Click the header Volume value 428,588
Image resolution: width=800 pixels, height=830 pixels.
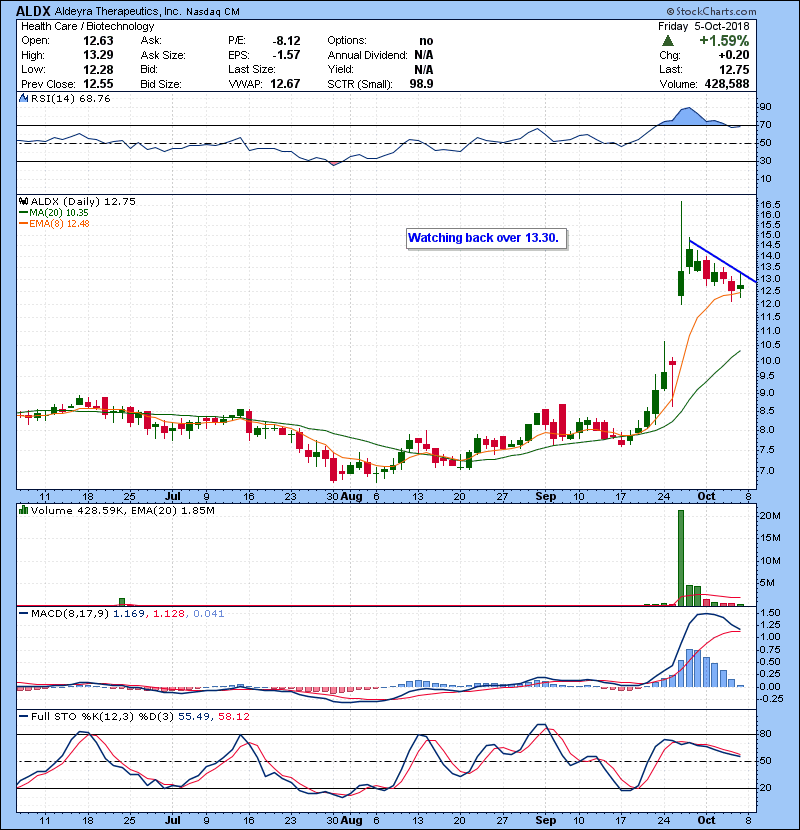click(727, 84)
